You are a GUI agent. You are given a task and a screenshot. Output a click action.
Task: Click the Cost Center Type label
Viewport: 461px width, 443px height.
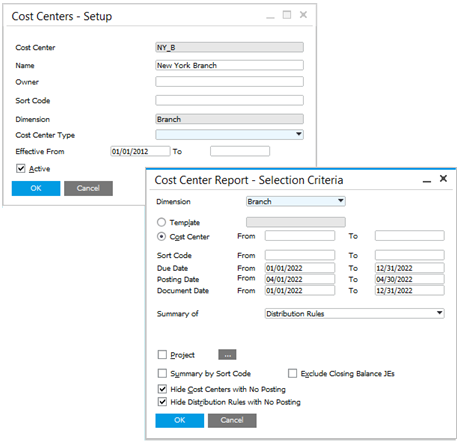[x=45, y=135]
